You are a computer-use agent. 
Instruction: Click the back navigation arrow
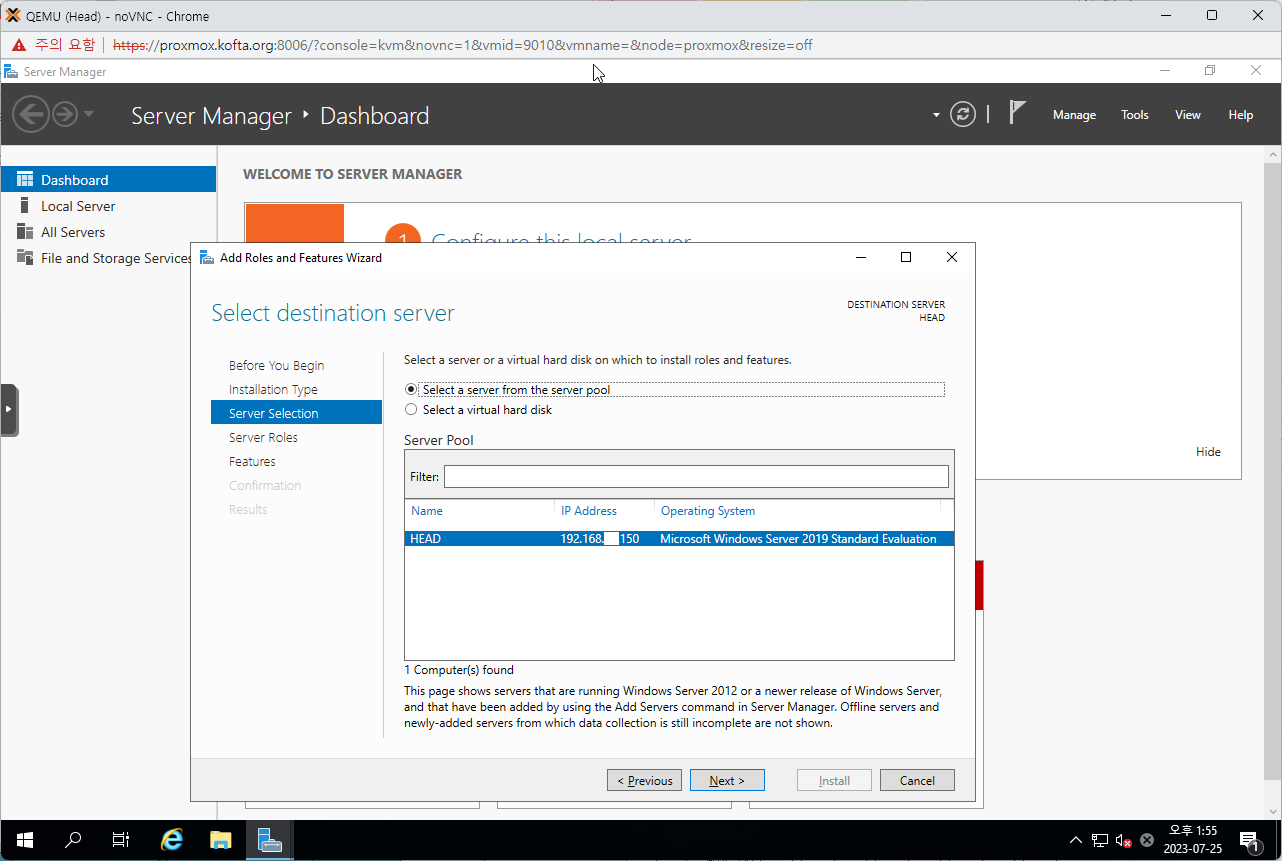click(x=31, y=114)
